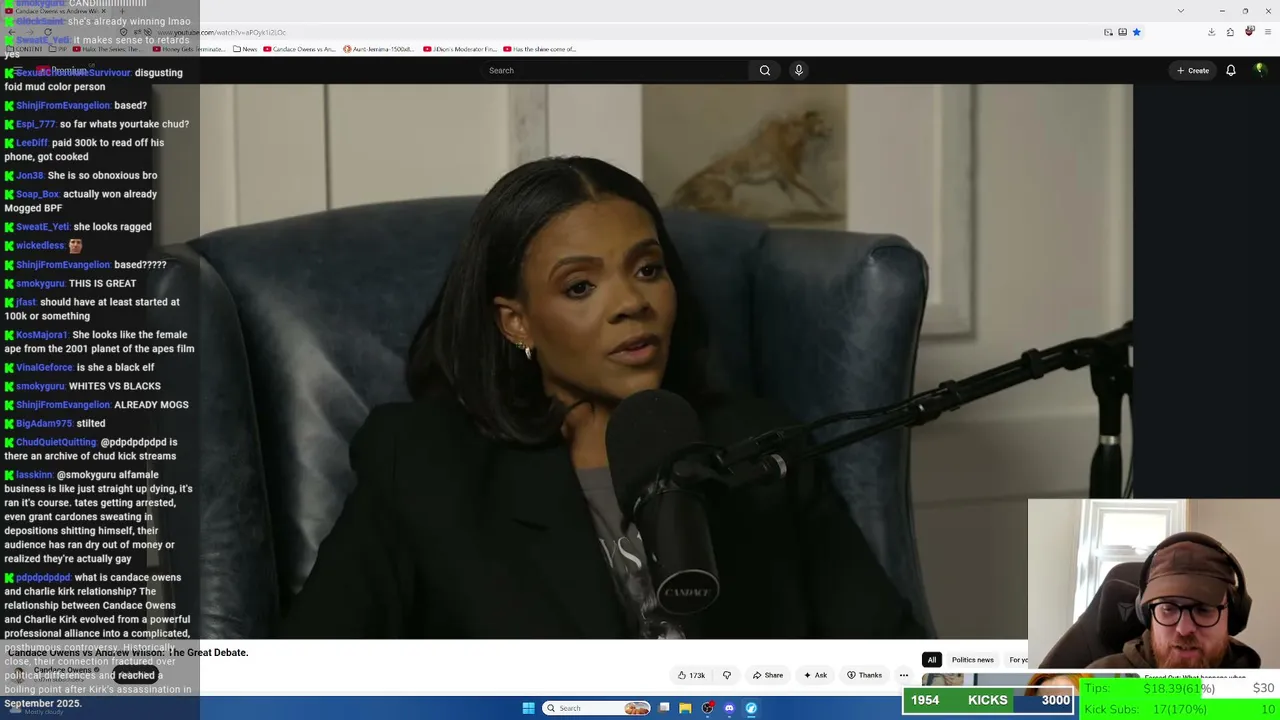The height and width of the screenshot is (720, 1280).
Task: Click chat username ChudQuietQuitting
Action: click(x=56, y=442)
